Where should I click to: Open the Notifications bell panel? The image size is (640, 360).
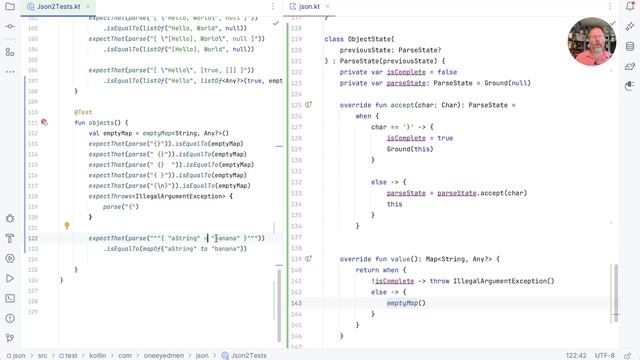(x=630, y=6)
